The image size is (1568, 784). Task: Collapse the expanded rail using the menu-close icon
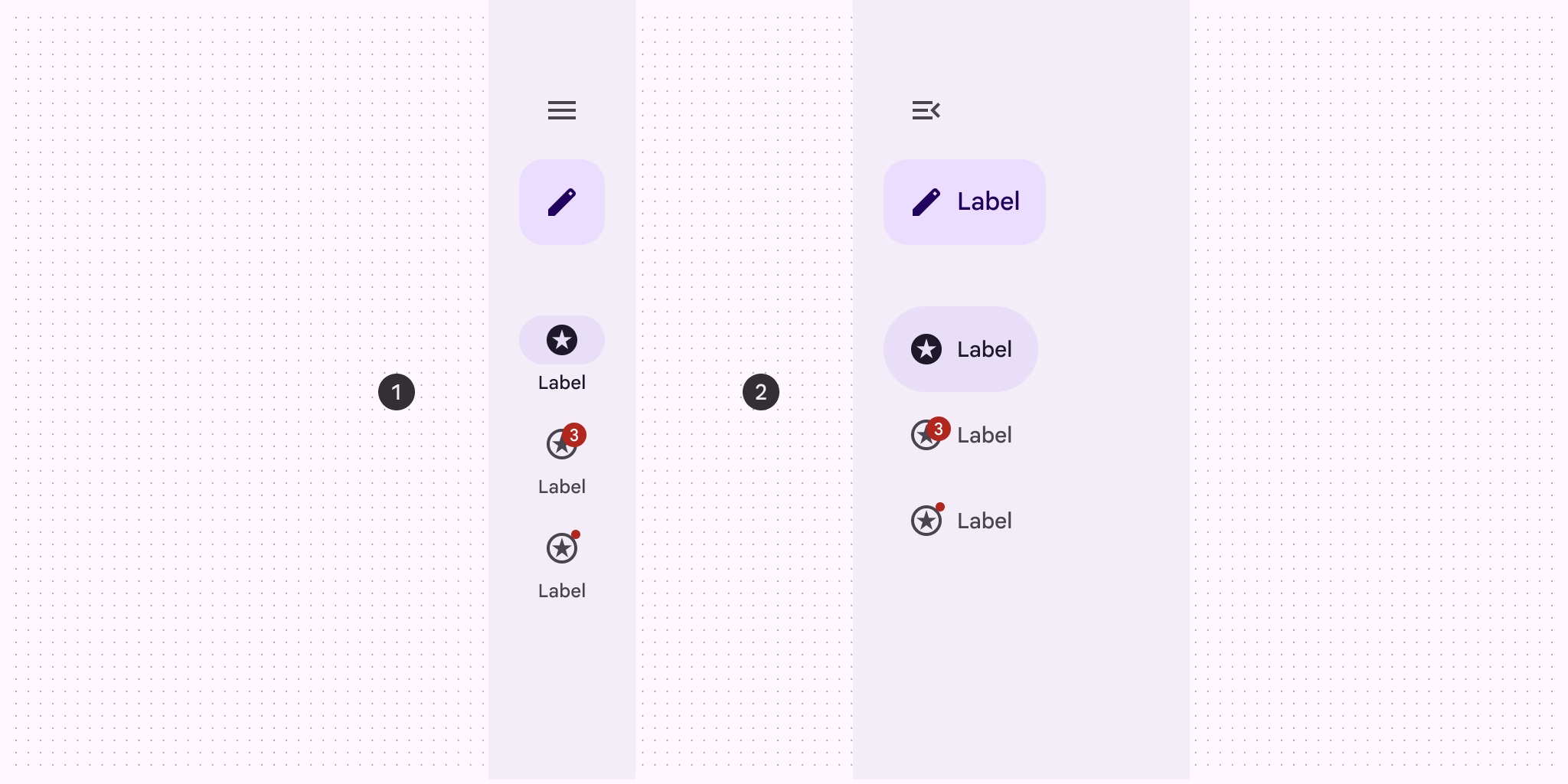[x=926, y=110]
